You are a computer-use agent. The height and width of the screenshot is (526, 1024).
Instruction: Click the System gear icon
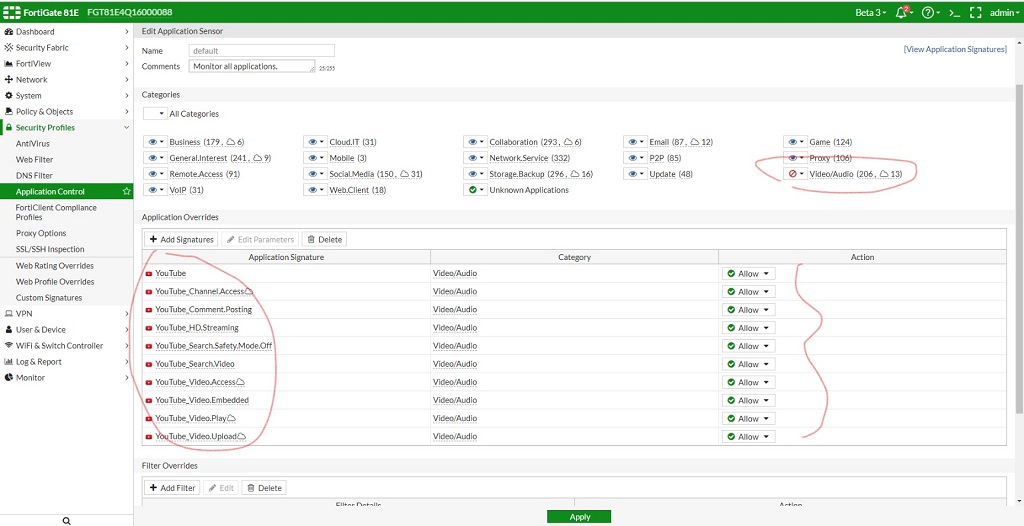8,95
